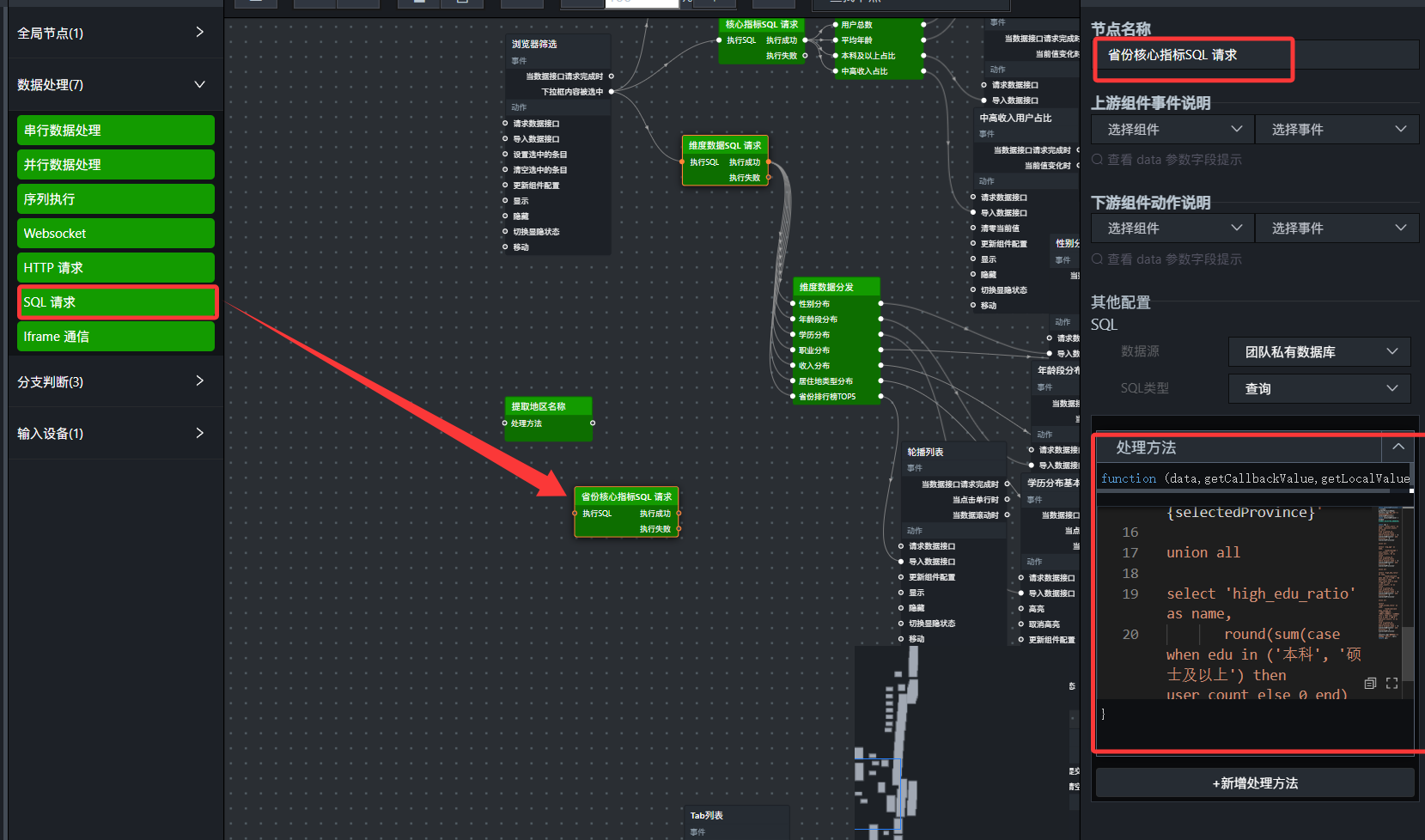Select the 维度数据SQL 请求 node header

[725, 145]
